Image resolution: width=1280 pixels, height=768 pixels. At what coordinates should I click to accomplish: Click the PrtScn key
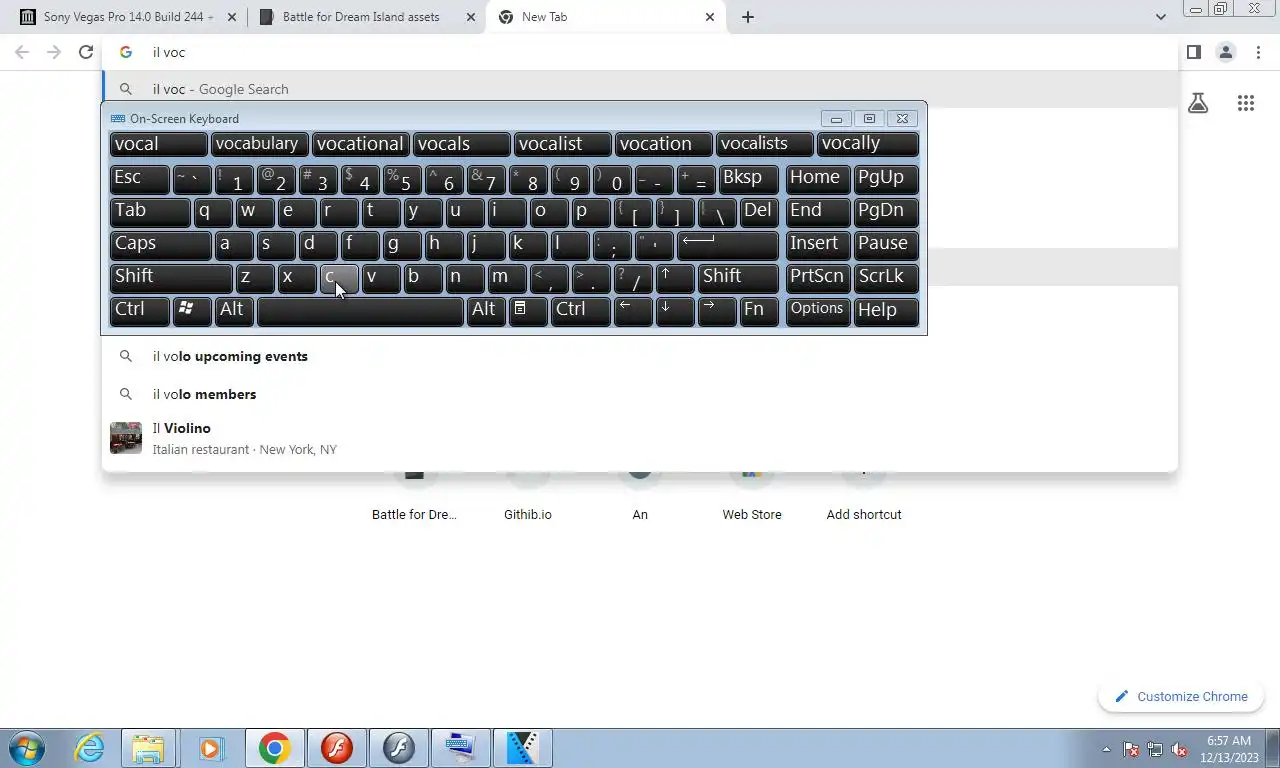[x=818, y=278]
